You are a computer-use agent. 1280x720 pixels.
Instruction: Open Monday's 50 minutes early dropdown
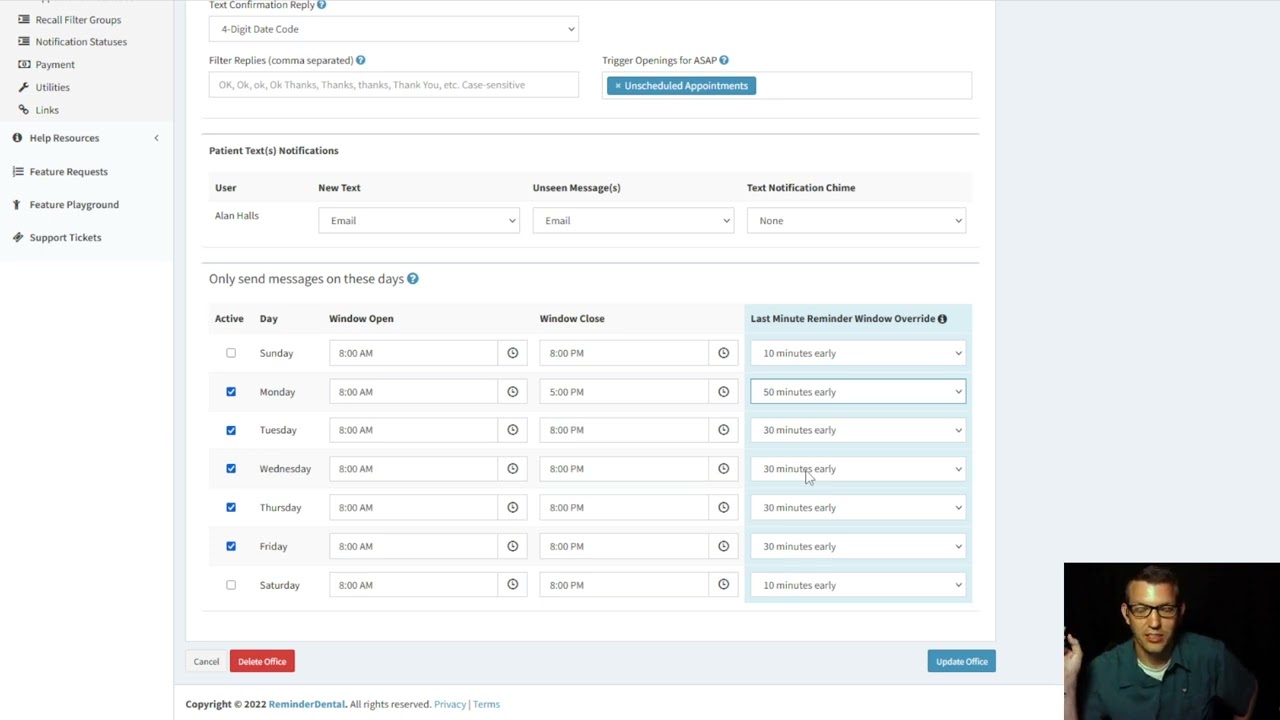tap(858, 392)
